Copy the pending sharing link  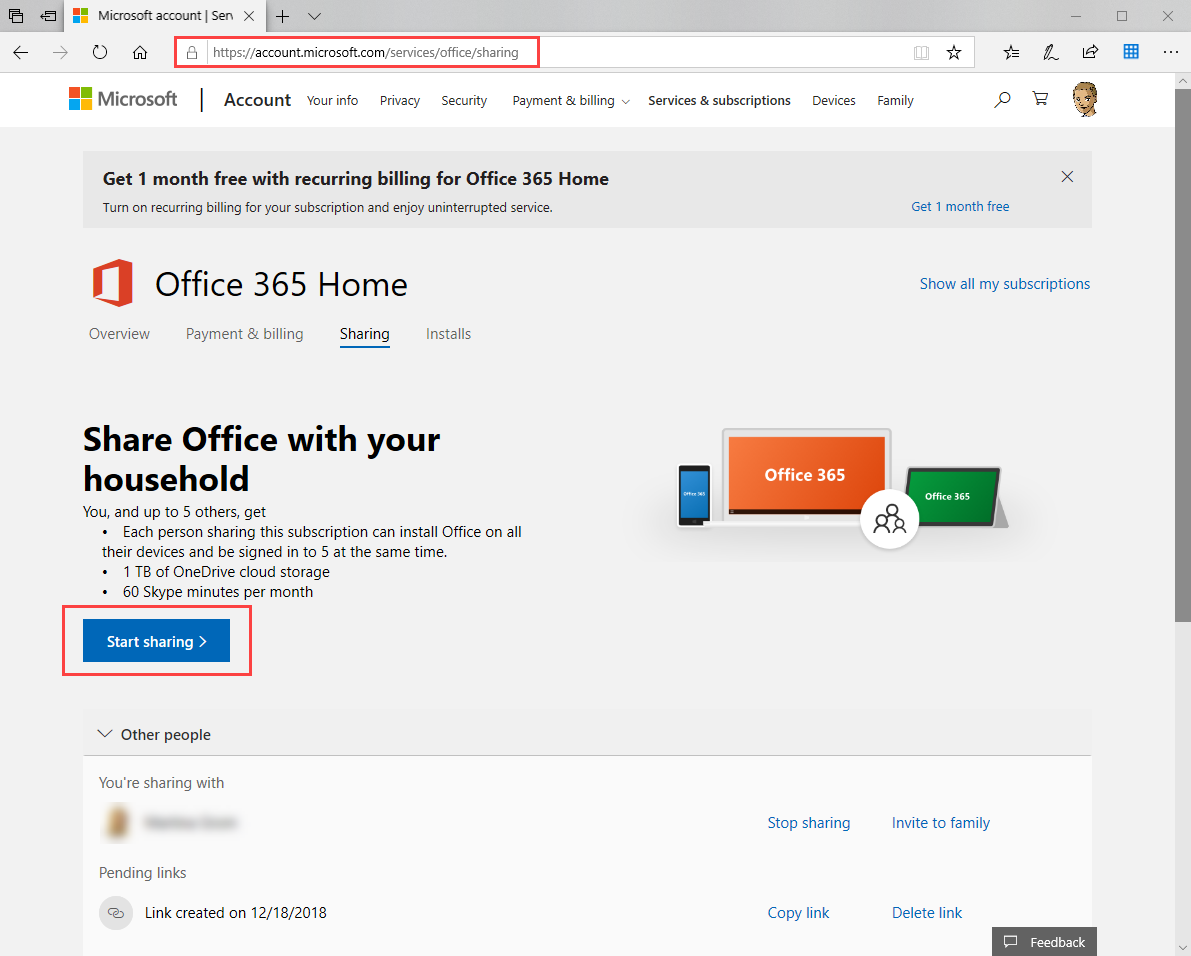pos(797,912)
